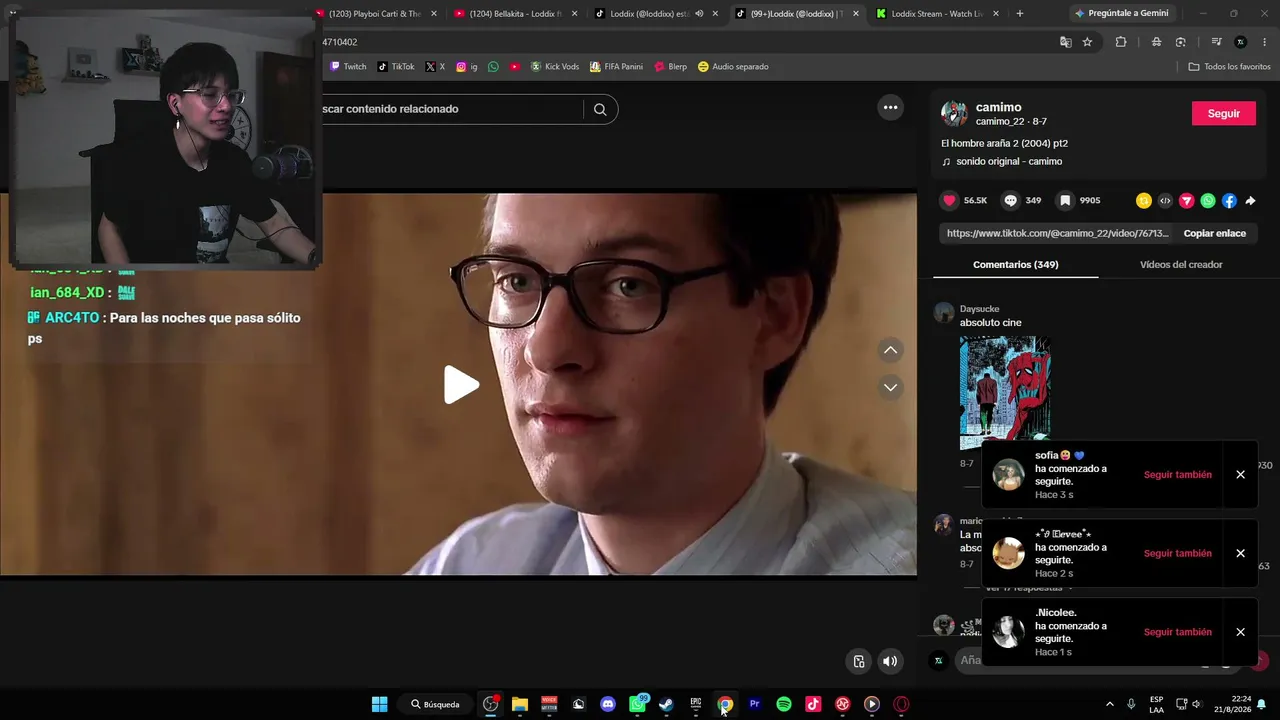Click Seguir también on the Hace 2 s notification
The width and height of the screenshot is (1280, 720).
click(x=1177, y=553)
